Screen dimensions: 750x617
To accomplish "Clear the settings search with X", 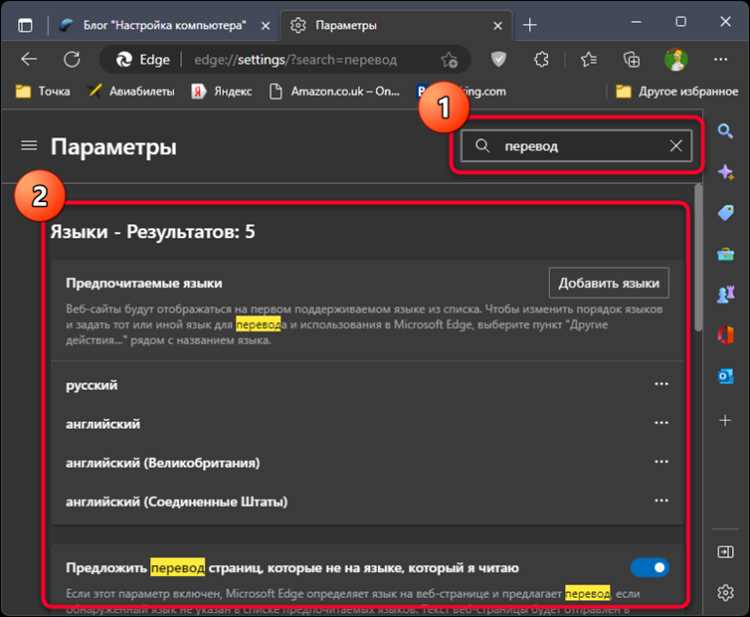I will [675, 145].
